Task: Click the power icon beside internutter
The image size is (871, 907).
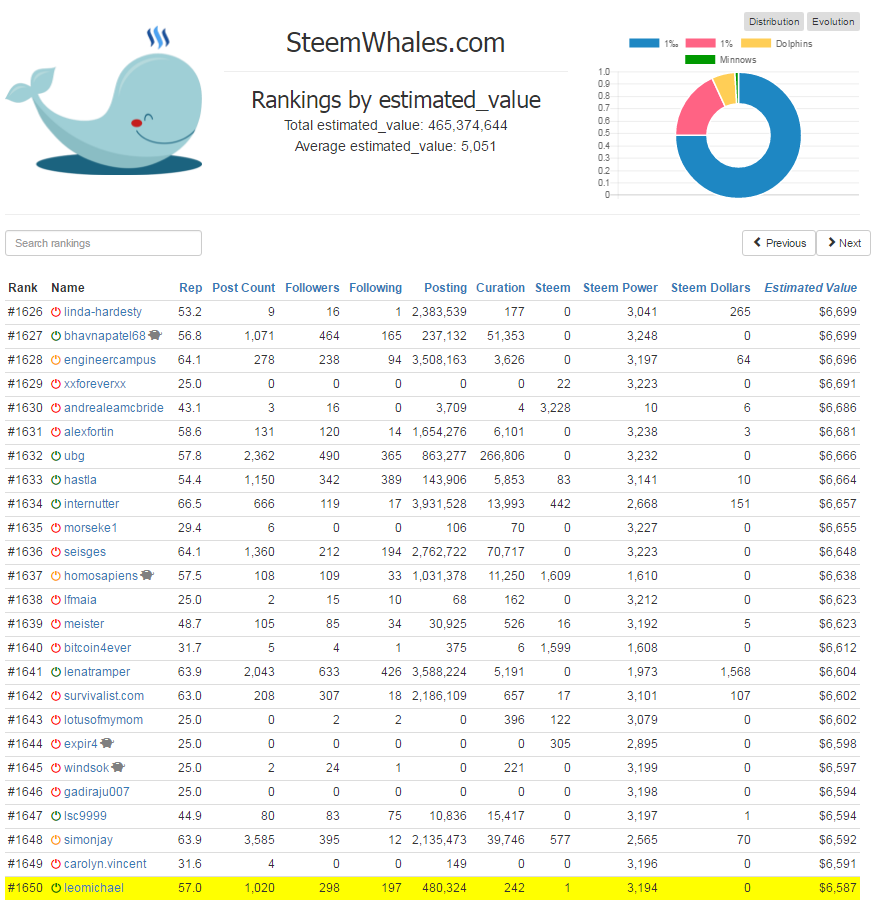Action: (x=56, y=504)
